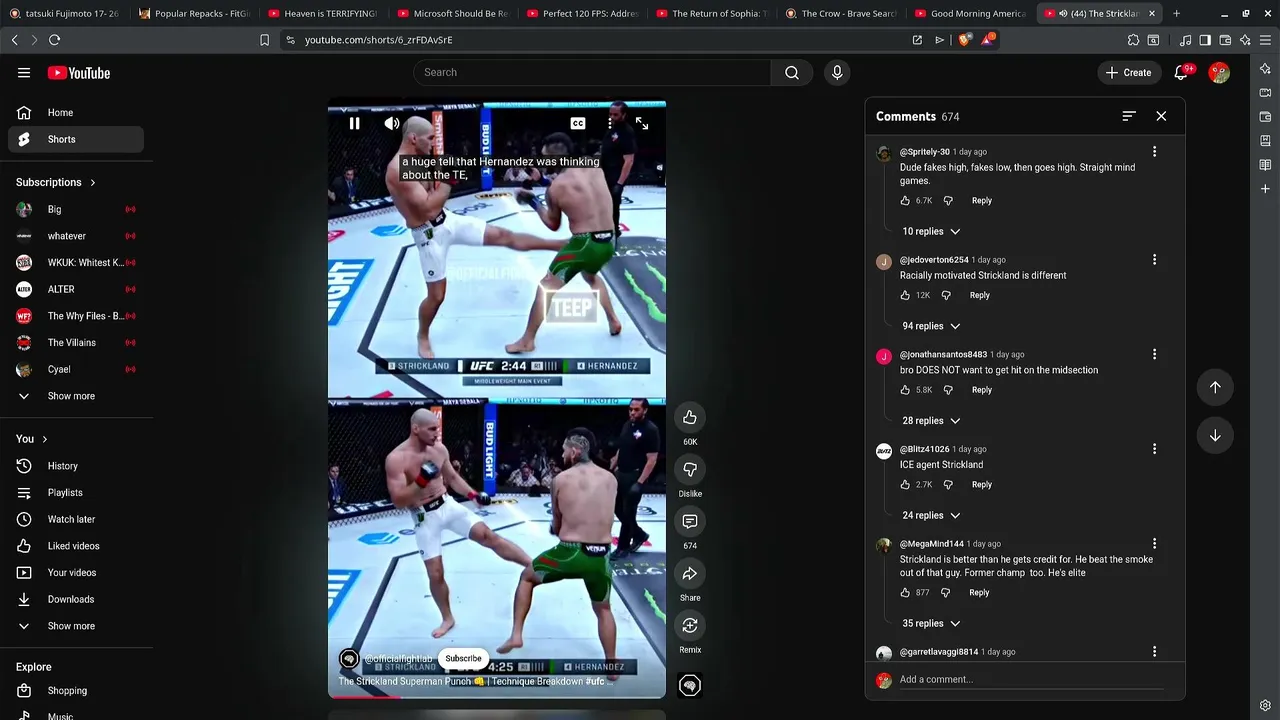Reload the page

pos(54,40)
